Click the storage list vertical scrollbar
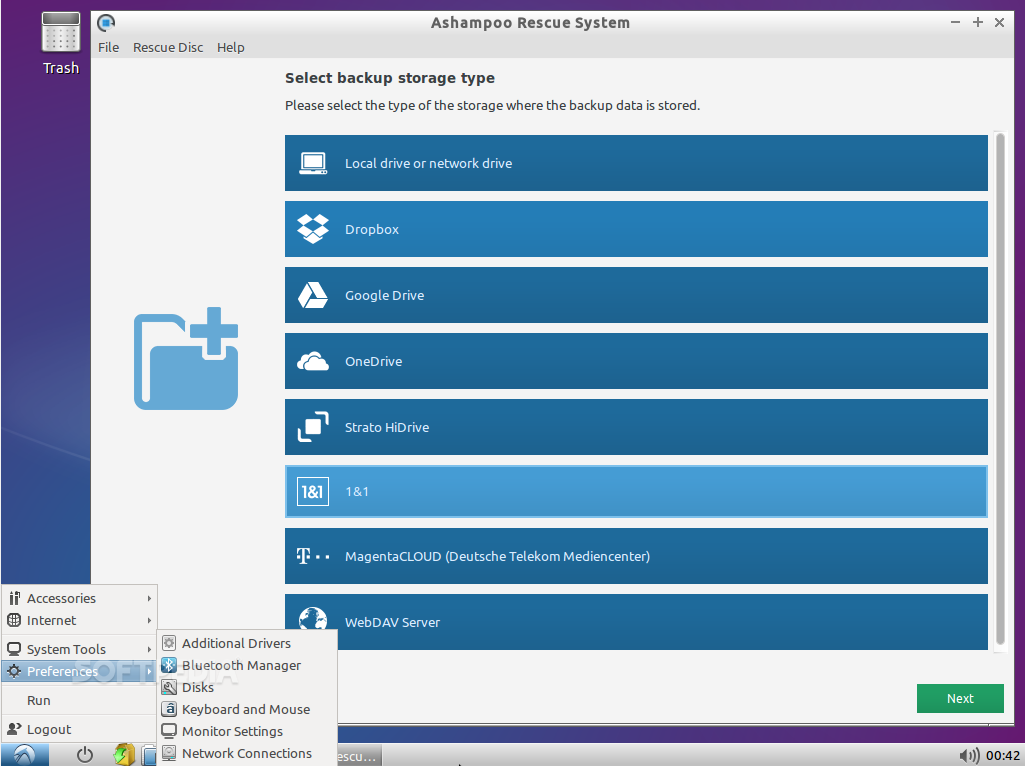This screenshot has height=766, width=1025. click(x=1000, y=390)
